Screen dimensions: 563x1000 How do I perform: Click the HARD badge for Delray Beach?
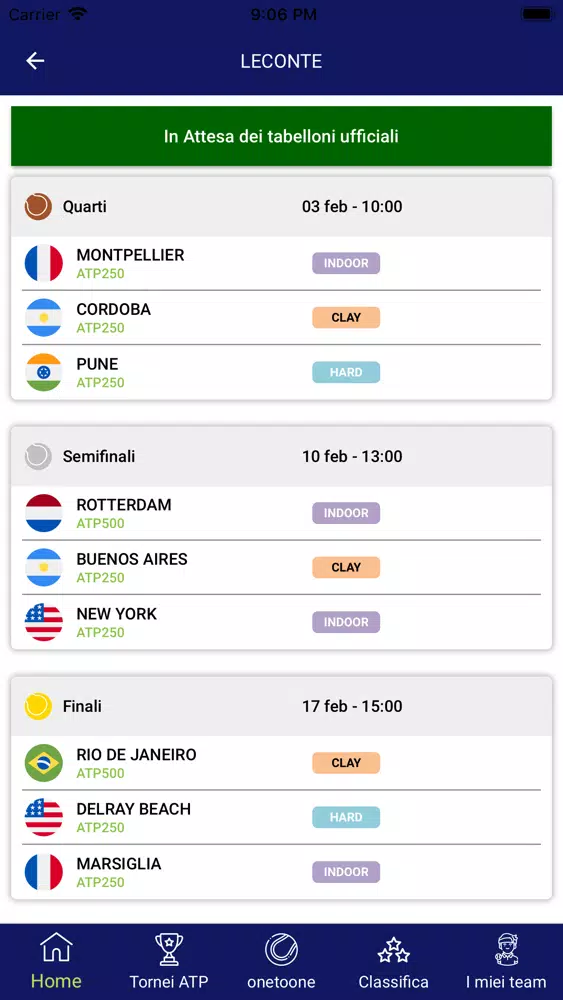(346, 818)
